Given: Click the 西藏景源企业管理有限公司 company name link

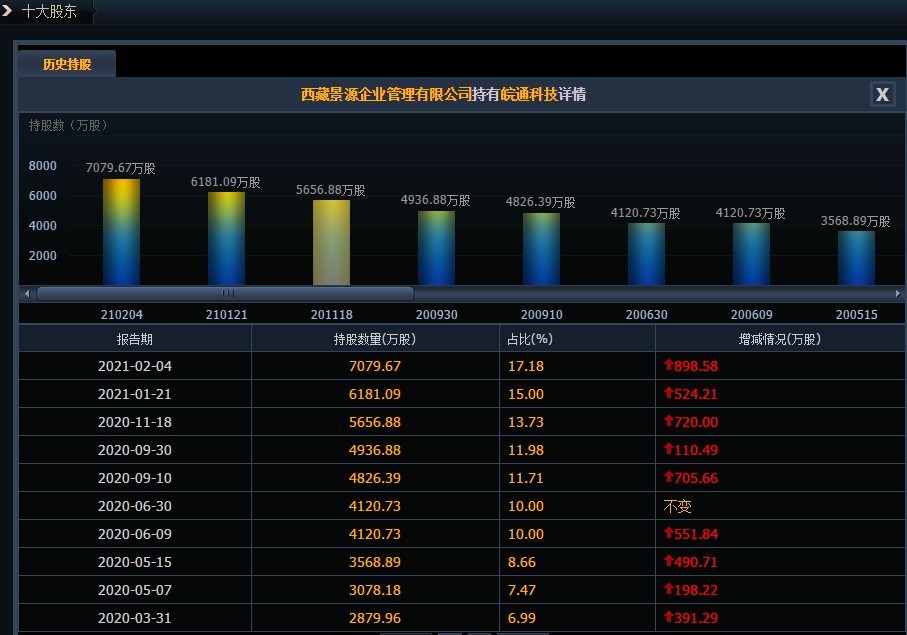Looking at the screenshot, I should point(386,94).
